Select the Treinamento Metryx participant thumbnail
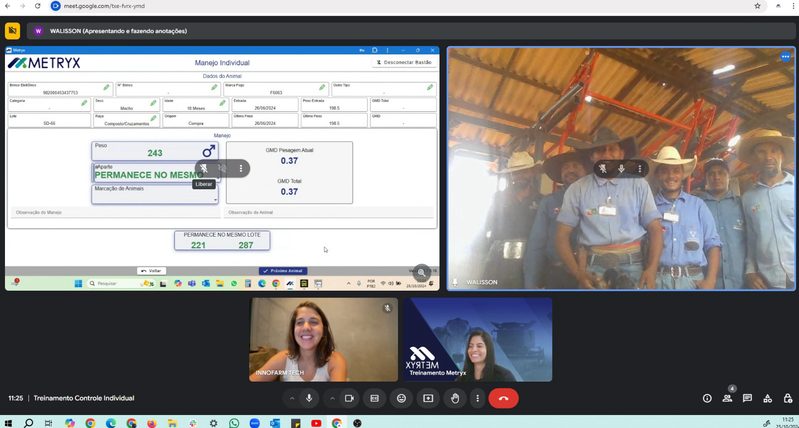The image size is (799, 428). [477, 340]
